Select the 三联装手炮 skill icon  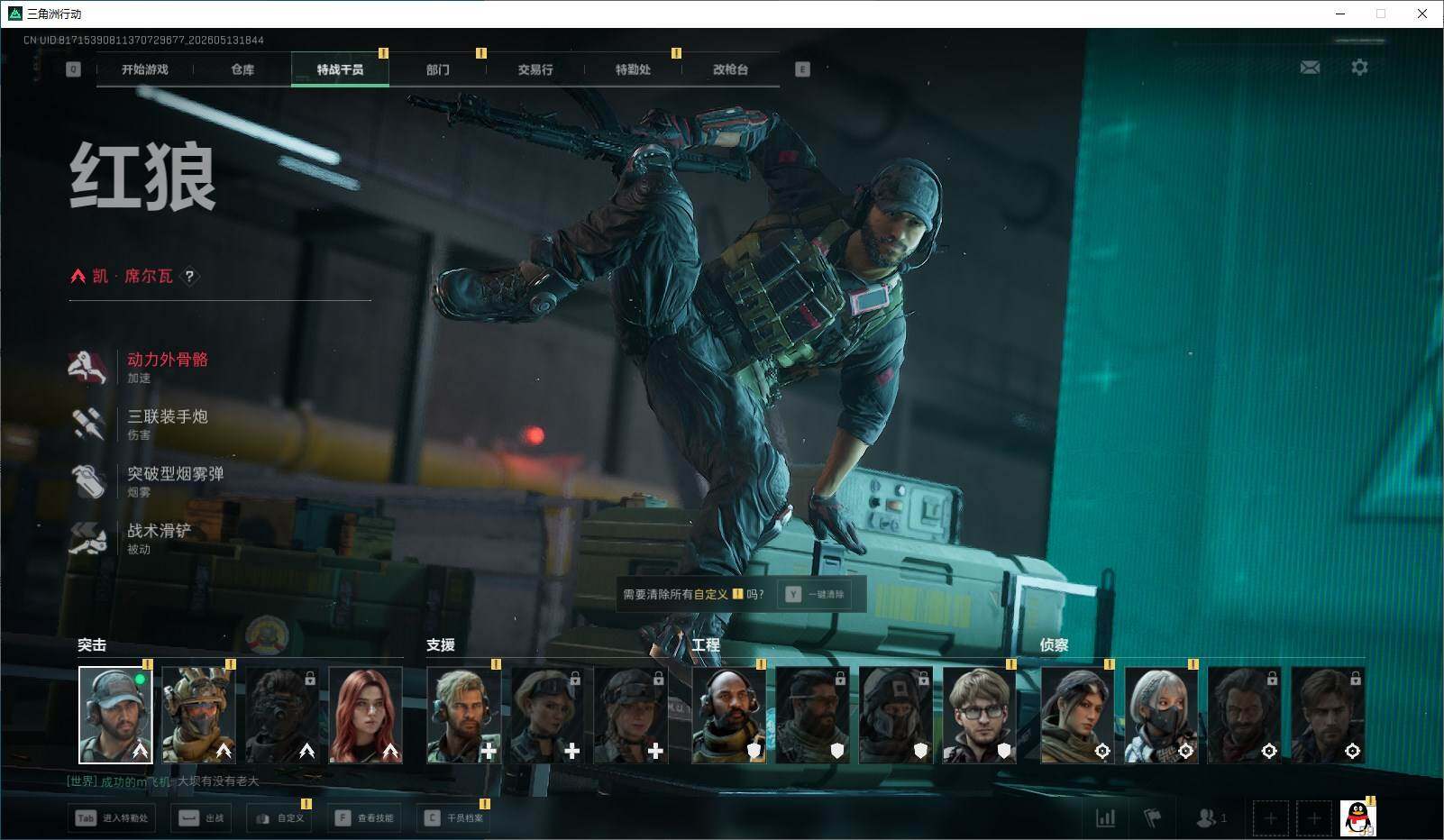click(x=88, y=424)
